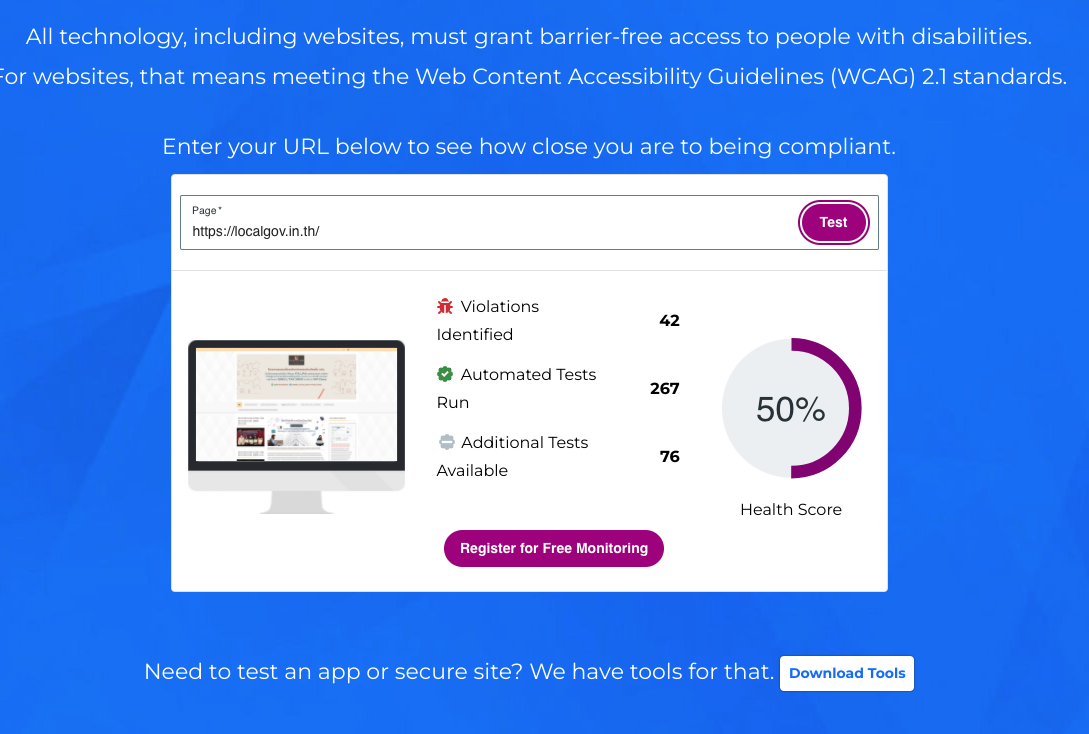Click the automated tests count 267

click(x=665, y=389)
